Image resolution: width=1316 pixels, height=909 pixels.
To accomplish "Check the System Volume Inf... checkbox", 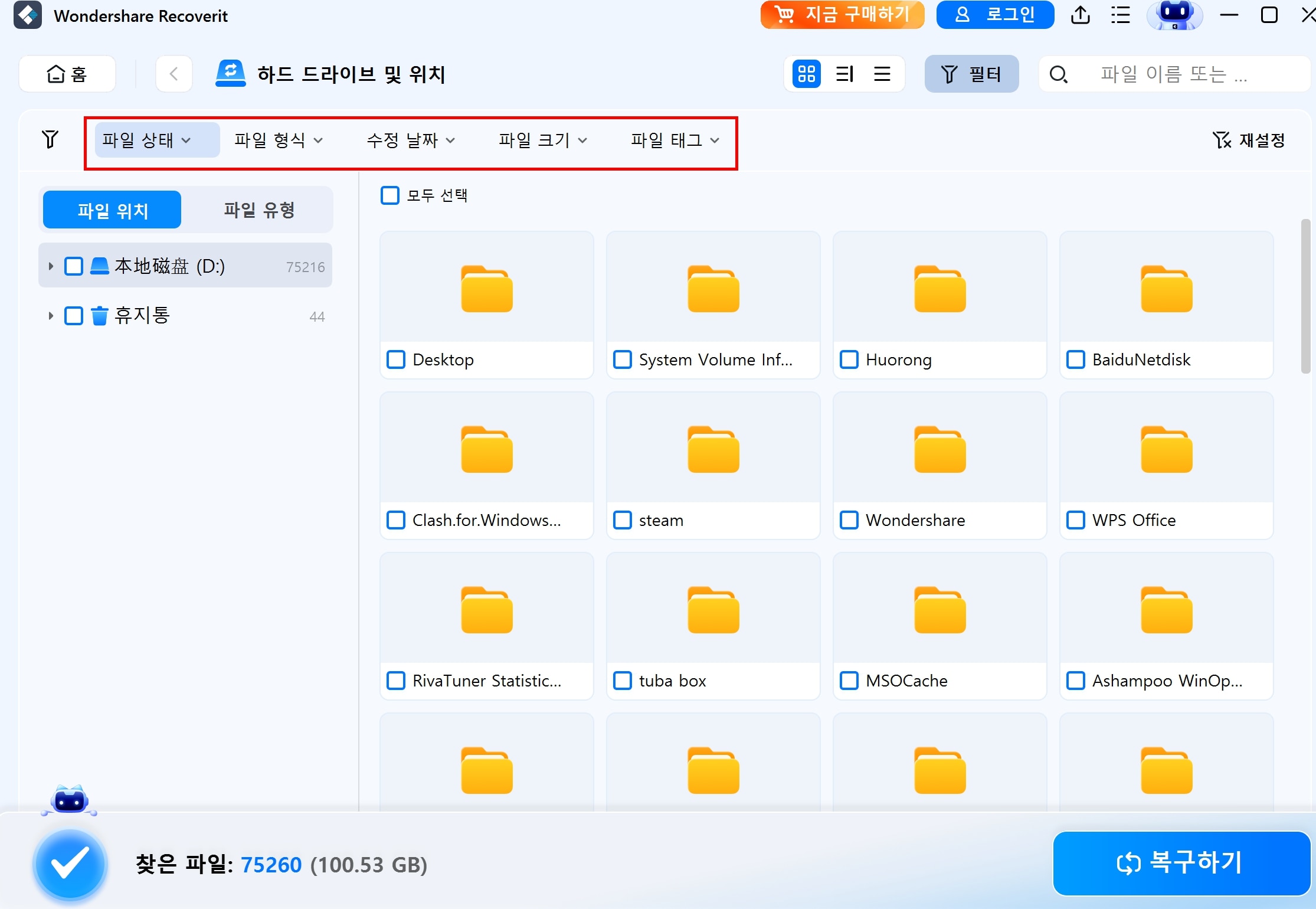I will click(x=623, y=359).
